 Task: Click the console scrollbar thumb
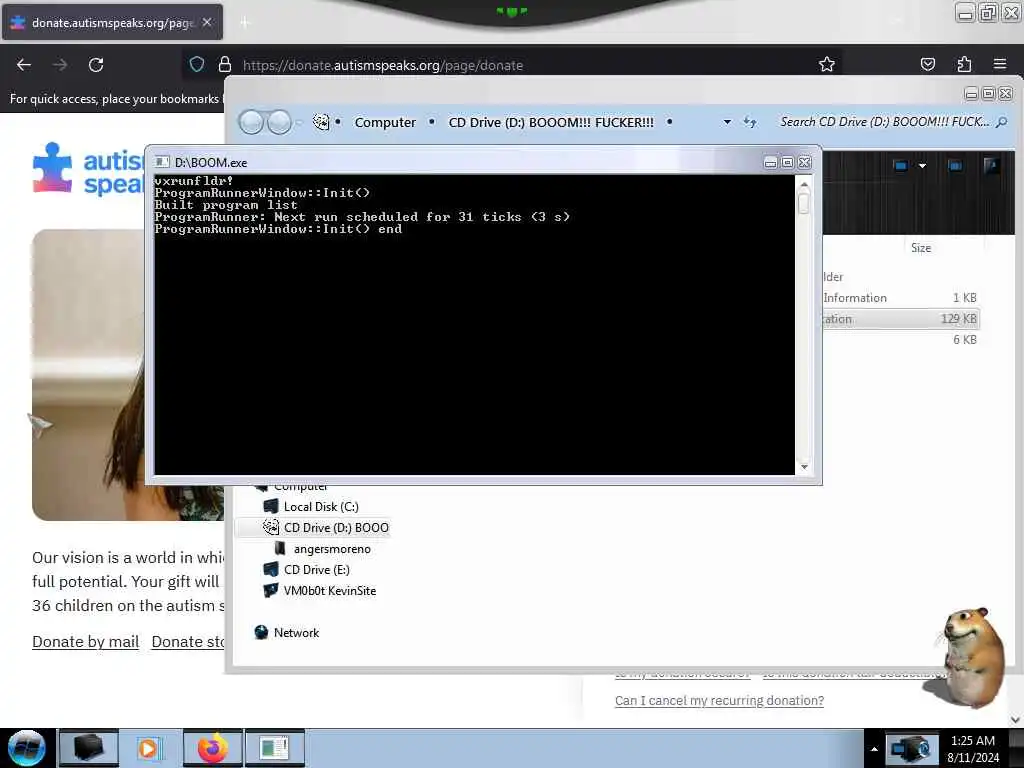(x=804, y=204)
